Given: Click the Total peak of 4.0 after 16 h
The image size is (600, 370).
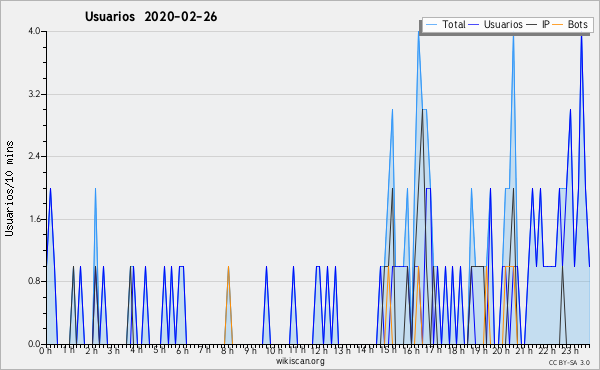Looking at the screenshot, I should pos(419,32).
